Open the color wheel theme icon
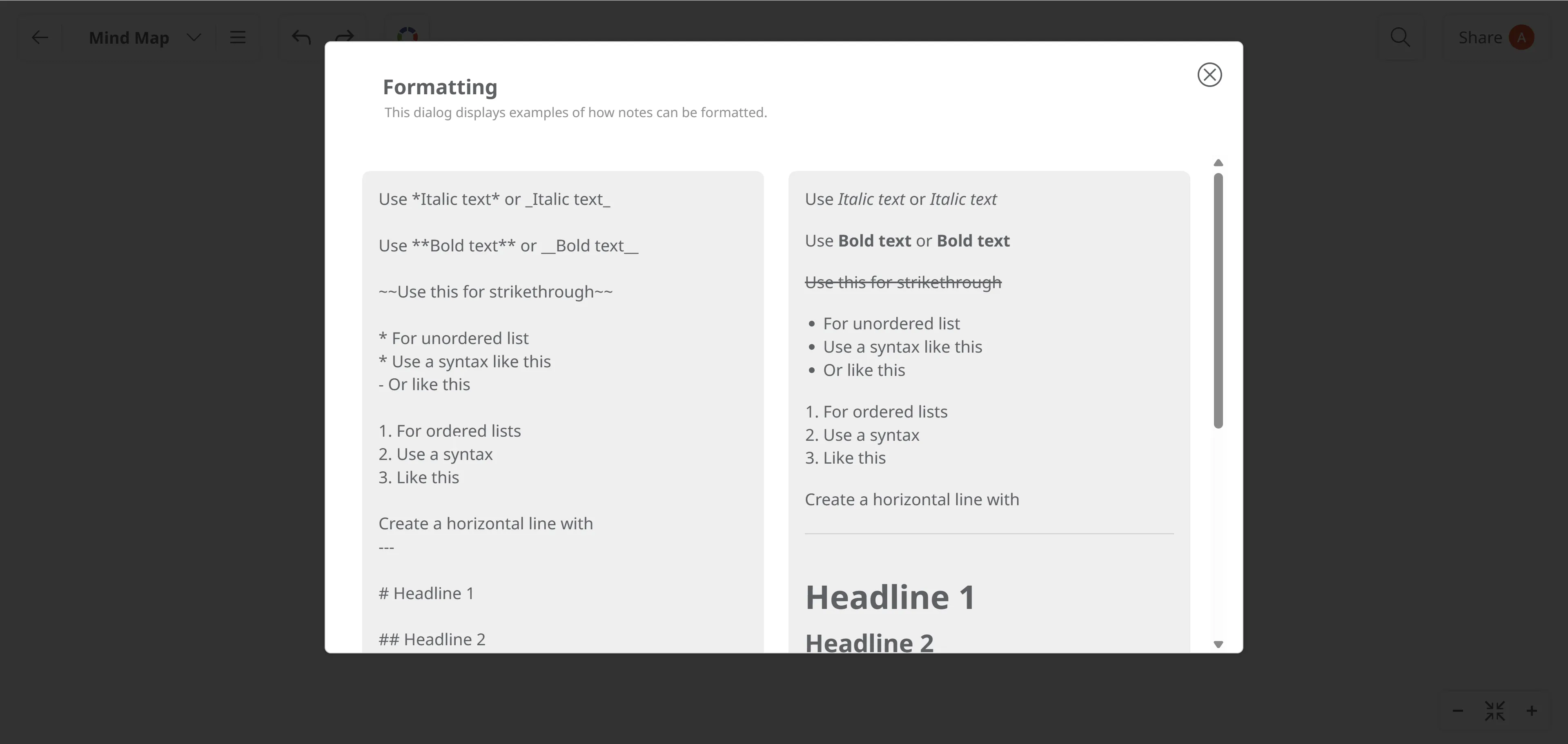 407,34
